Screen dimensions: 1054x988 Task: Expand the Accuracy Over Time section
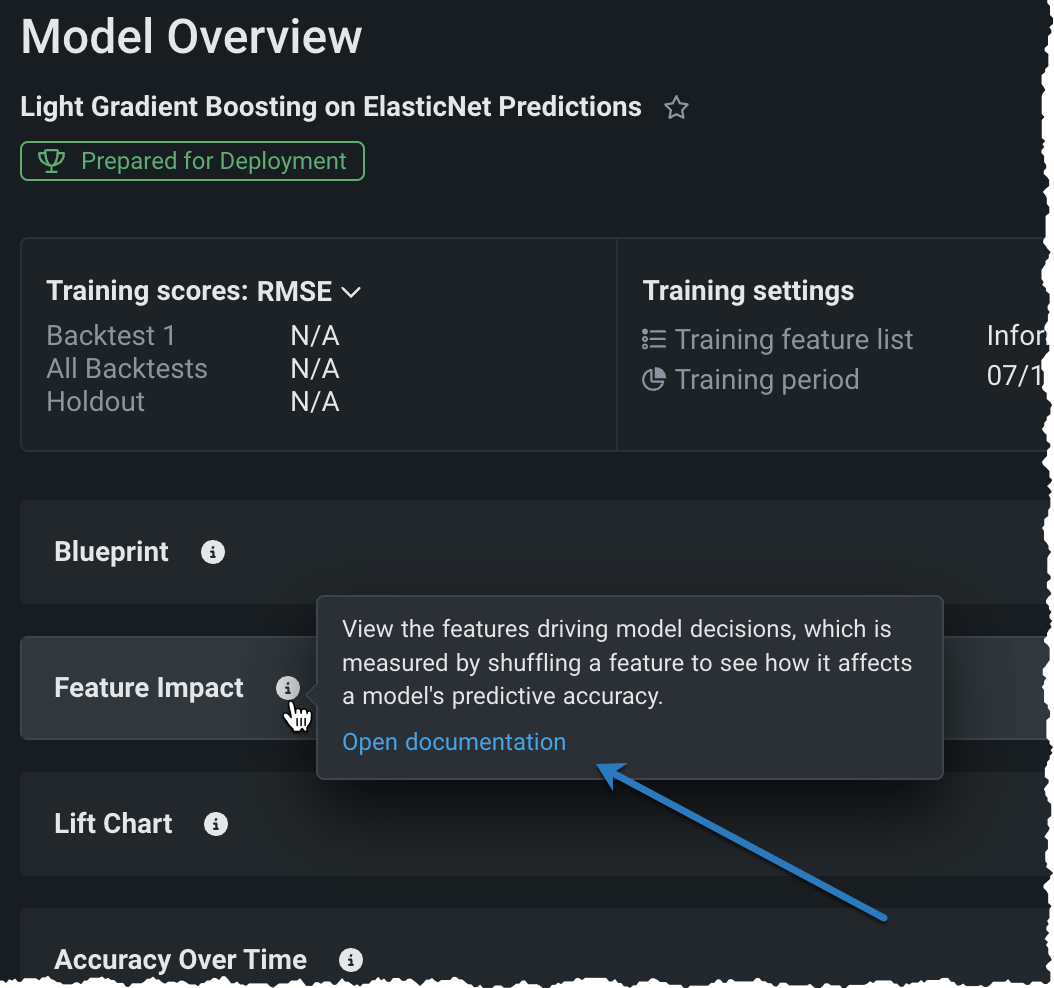pos(180,960)
